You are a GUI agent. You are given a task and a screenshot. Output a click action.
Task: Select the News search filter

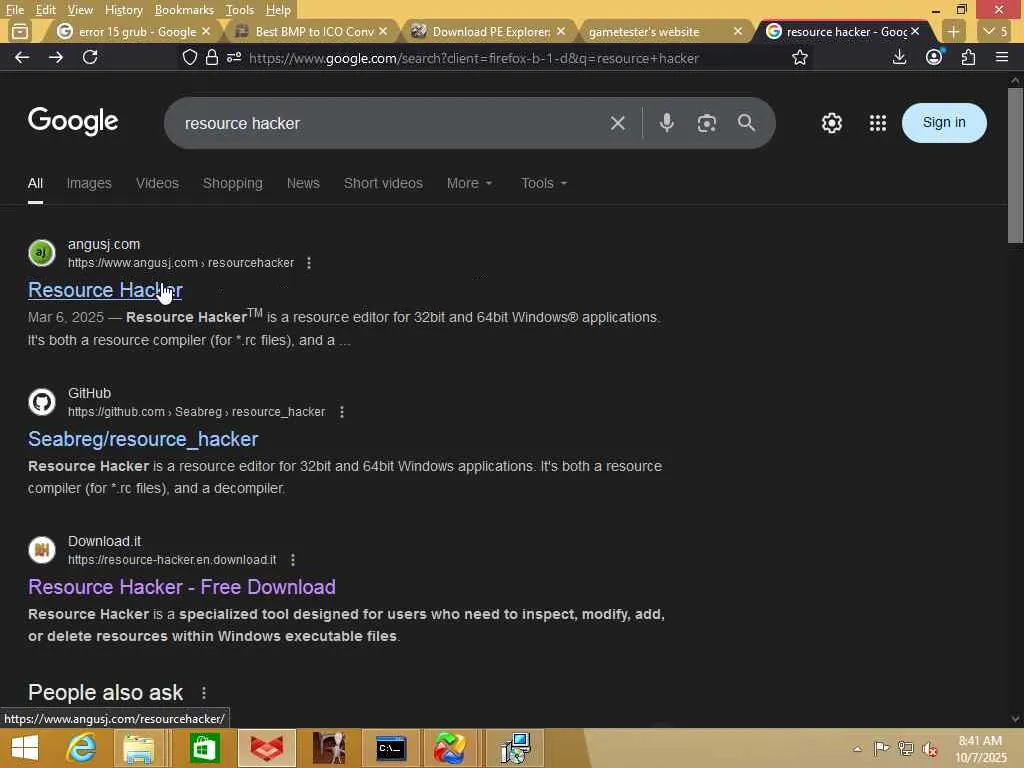[303, 184]
